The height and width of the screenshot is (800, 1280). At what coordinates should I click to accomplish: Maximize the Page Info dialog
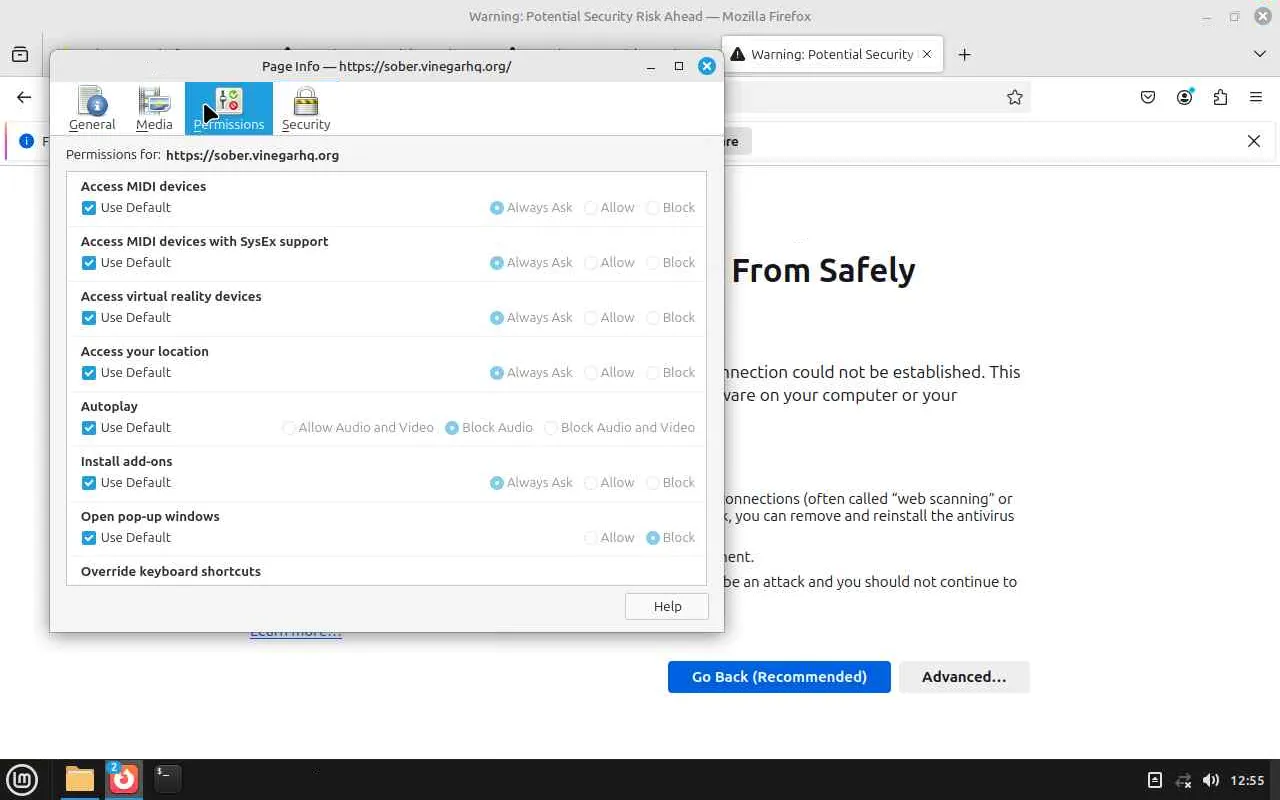(x=679, y=66)
